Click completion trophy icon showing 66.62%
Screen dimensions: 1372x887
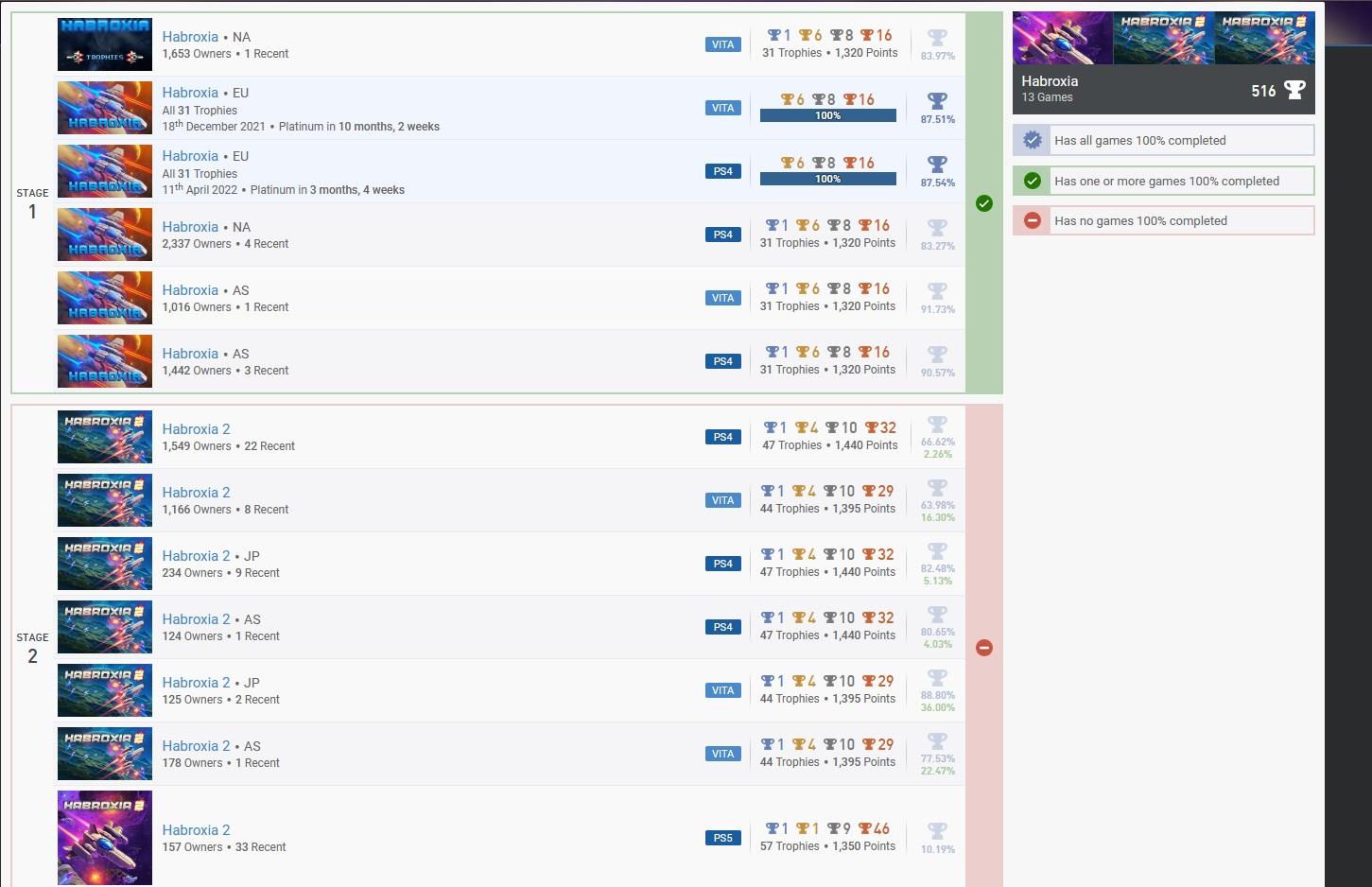click(x=937, y=425)
